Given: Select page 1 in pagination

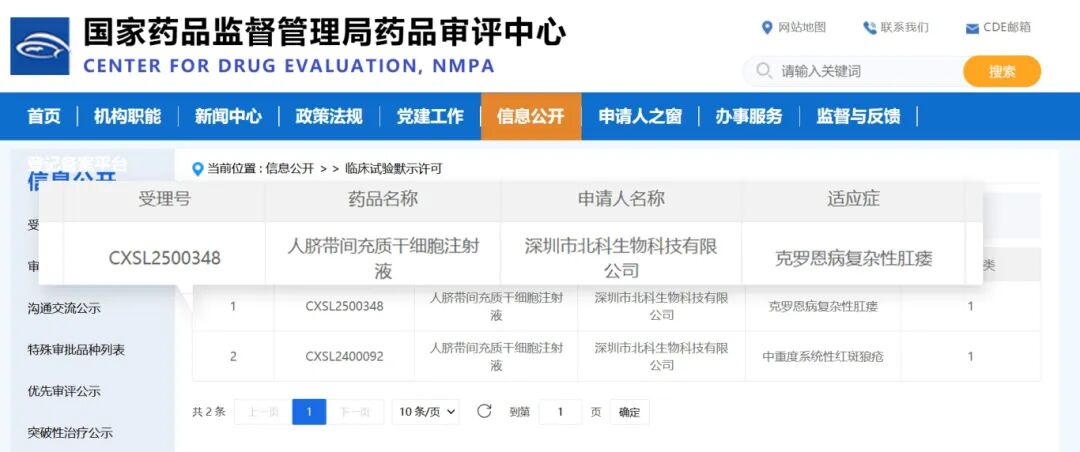Looking at the screenshot, I should 309,411.
